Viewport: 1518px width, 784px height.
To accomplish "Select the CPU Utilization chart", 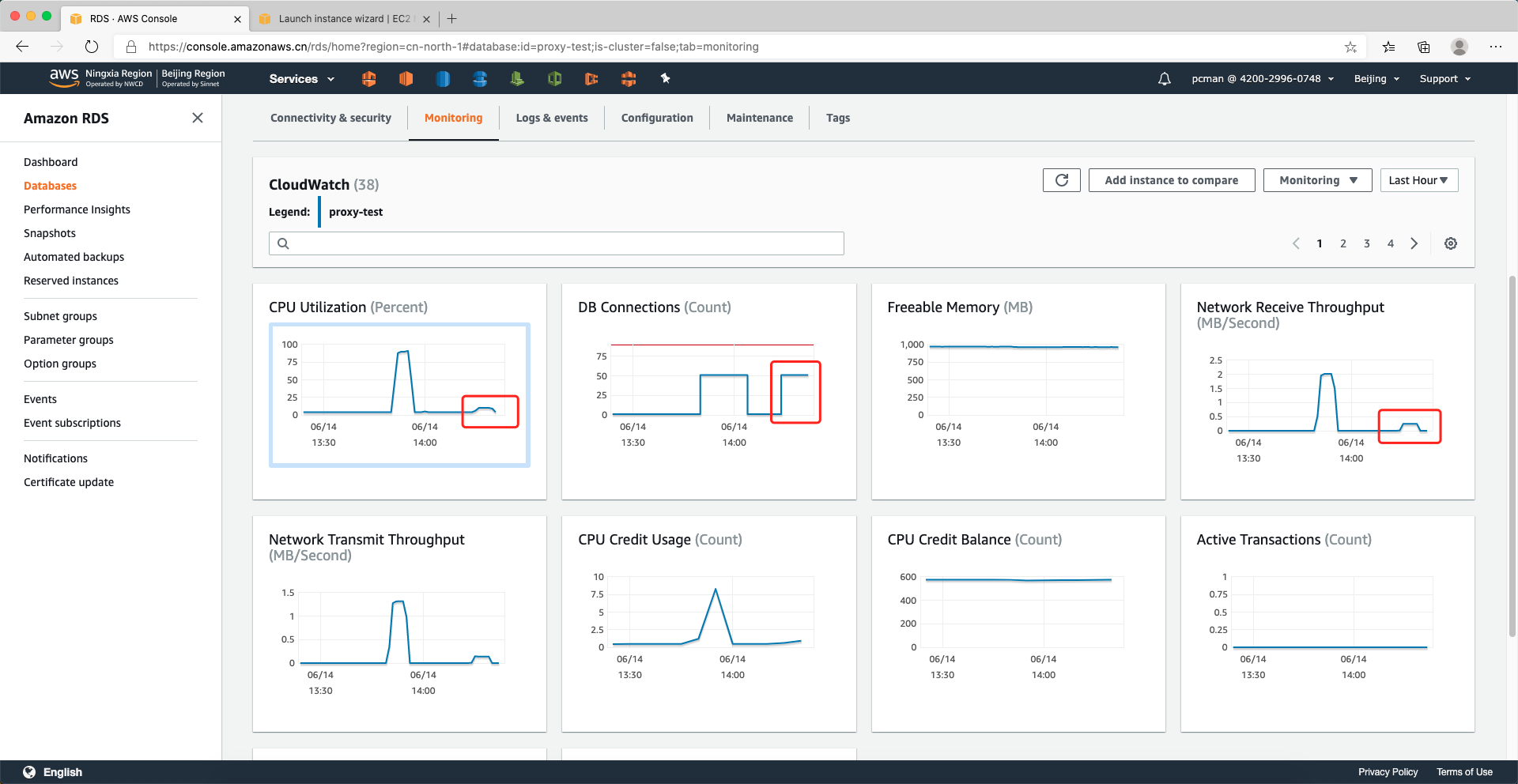I will pos(399,394).
